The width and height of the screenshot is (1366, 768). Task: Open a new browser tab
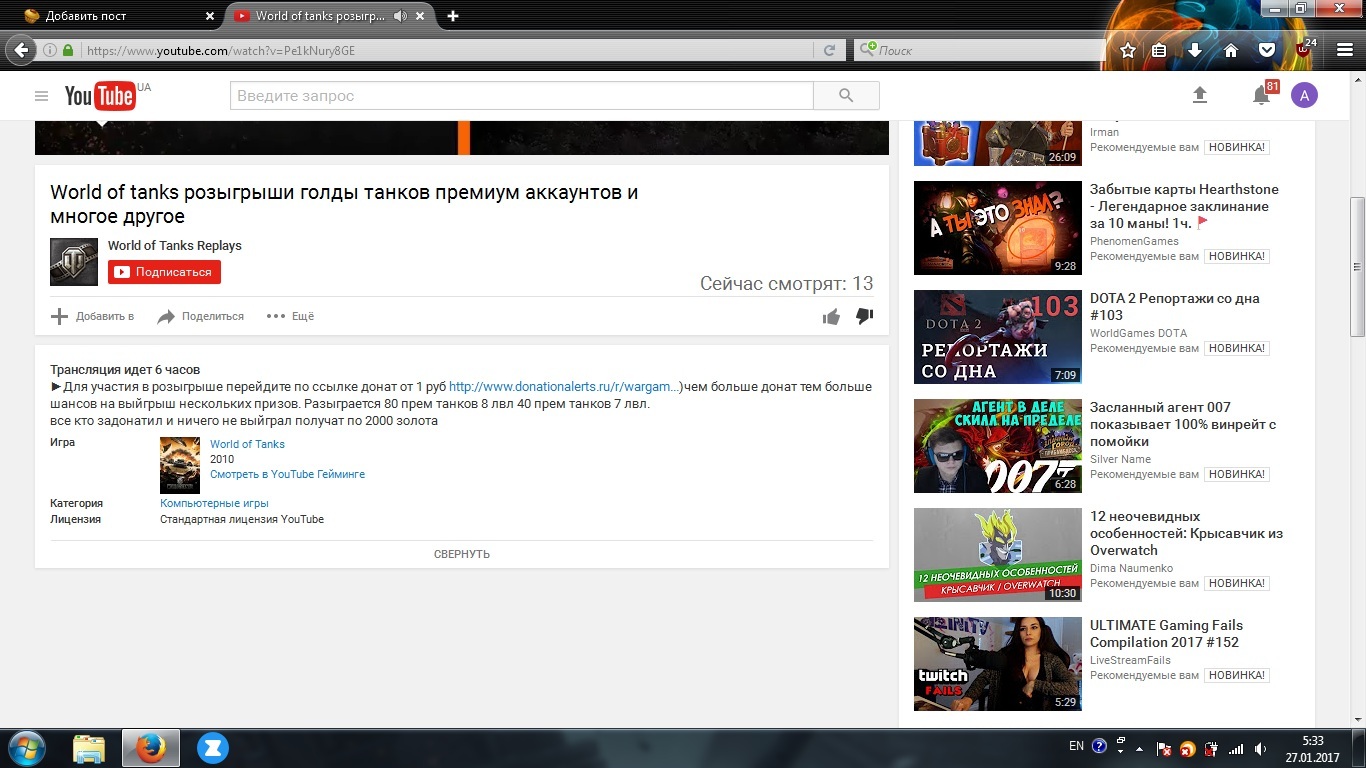point(453,16)
